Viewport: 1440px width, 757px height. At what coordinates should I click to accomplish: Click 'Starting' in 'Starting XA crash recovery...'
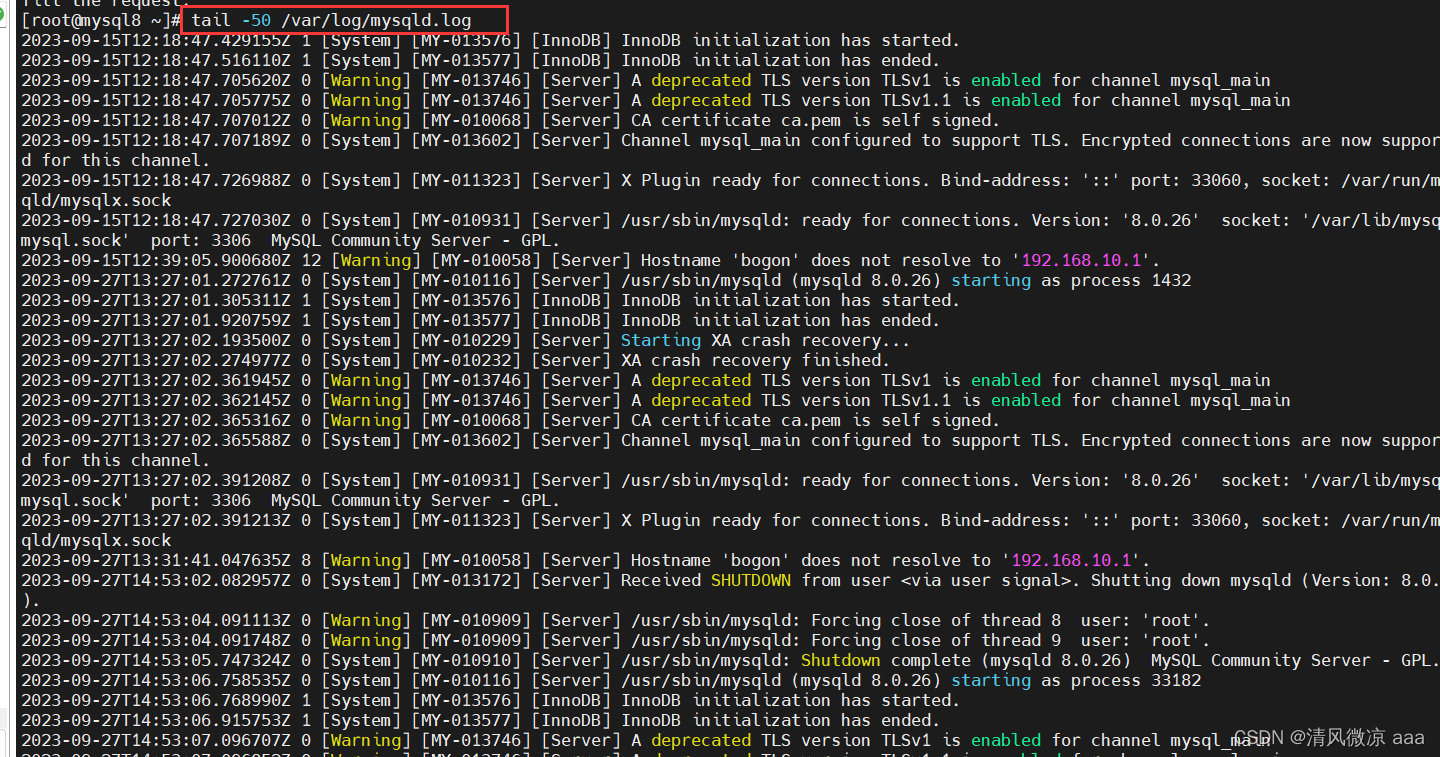click(x=661, y=340)
